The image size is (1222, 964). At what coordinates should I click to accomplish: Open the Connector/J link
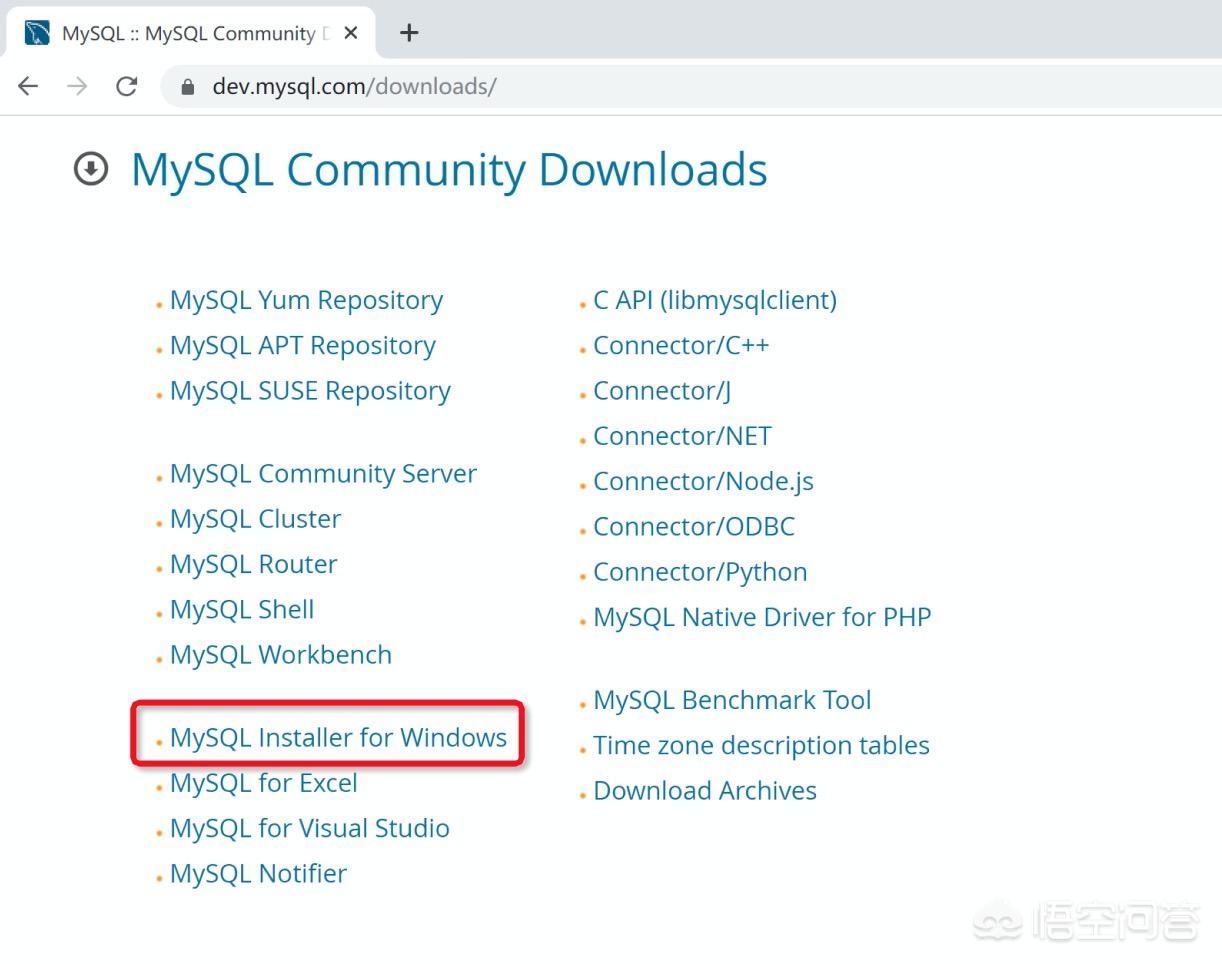coord(662,390)
